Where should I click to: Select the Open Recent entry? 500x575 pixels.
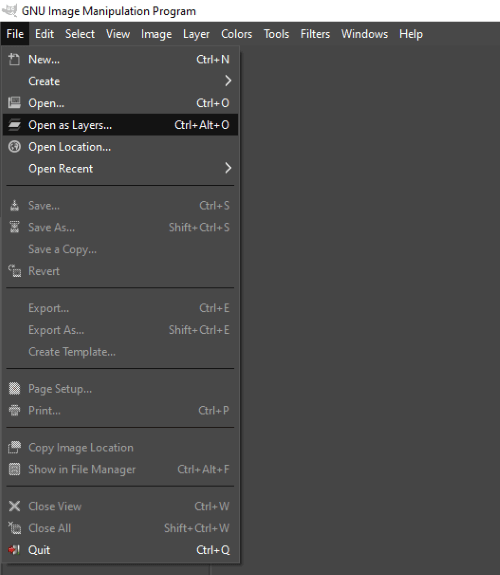(120, 169)
